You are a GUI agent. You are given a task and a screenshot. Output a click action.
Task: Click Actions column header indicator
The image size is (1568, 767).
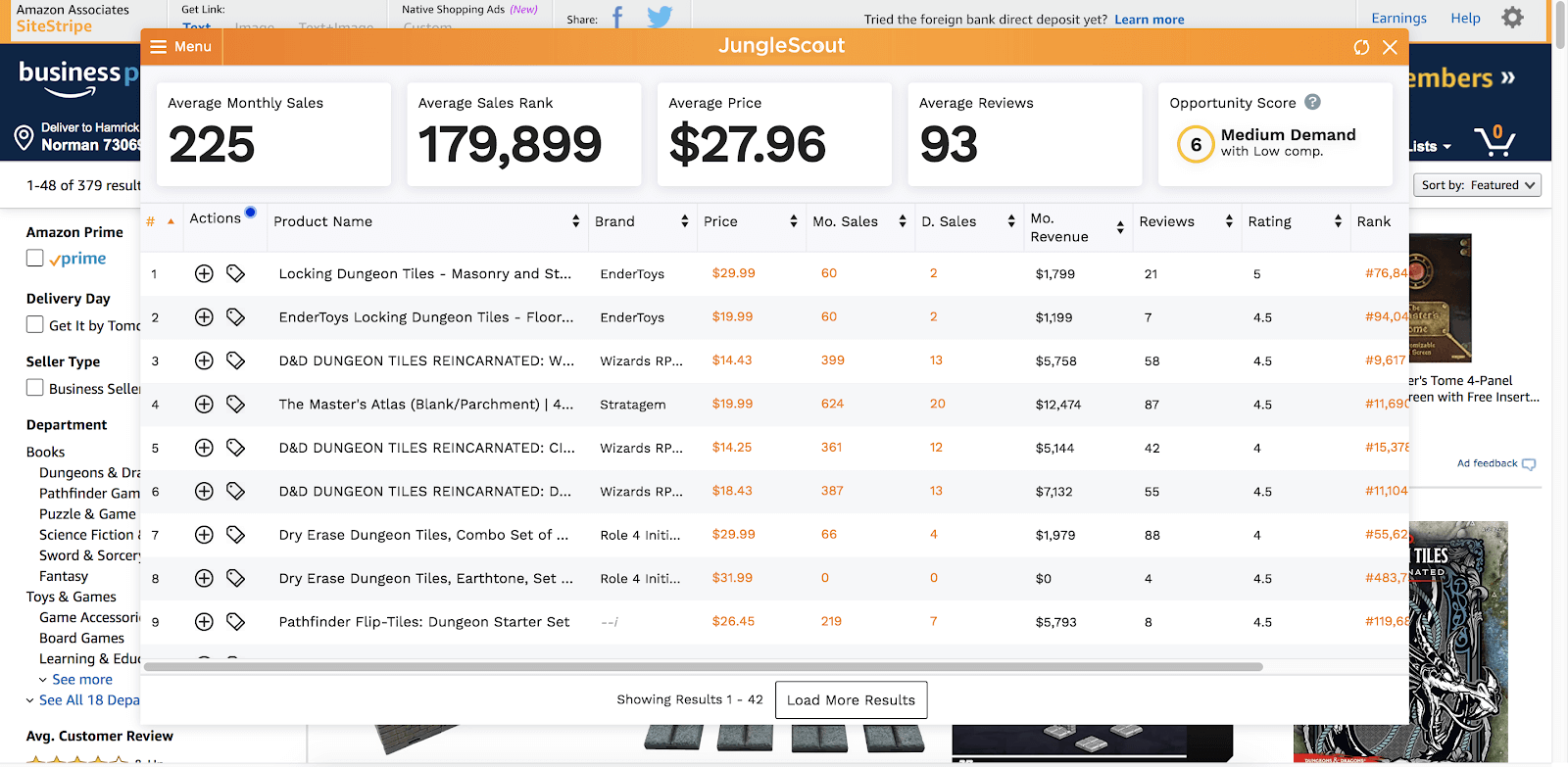(x=251, y=213)
